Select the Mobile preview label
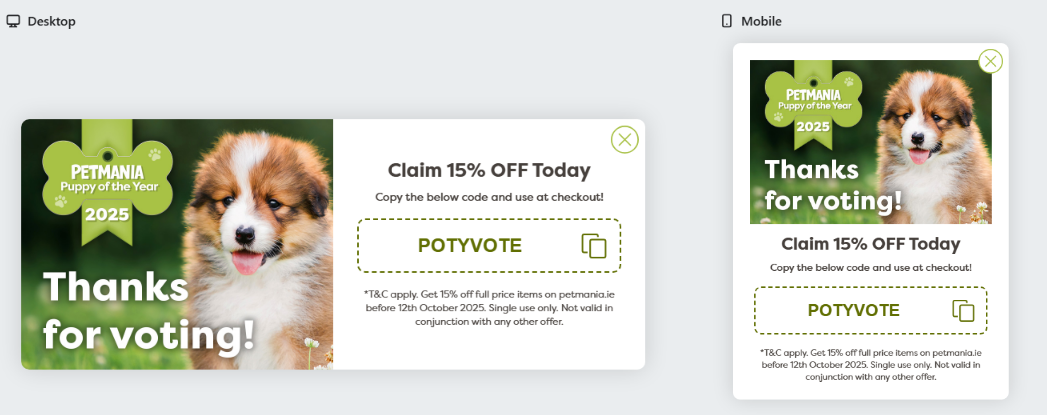This screenshot has height=415, width=1047. coord(761,21)
